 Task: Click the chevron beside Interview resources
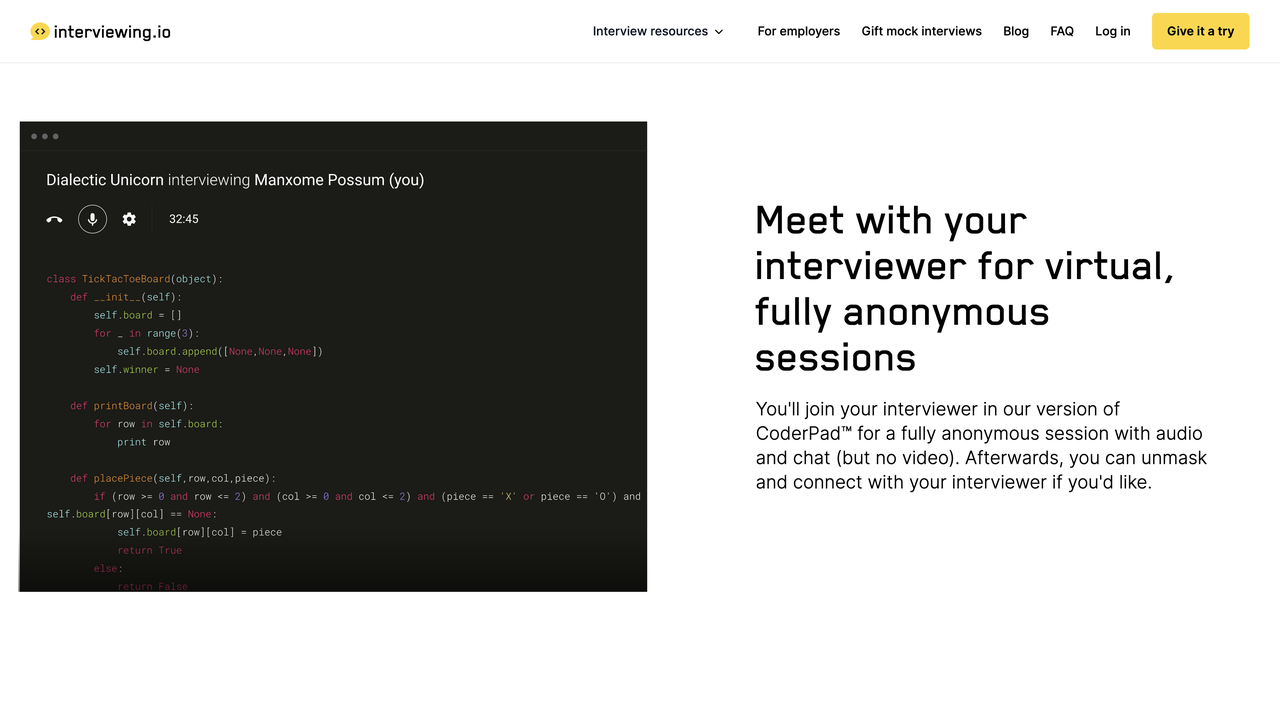718,32
